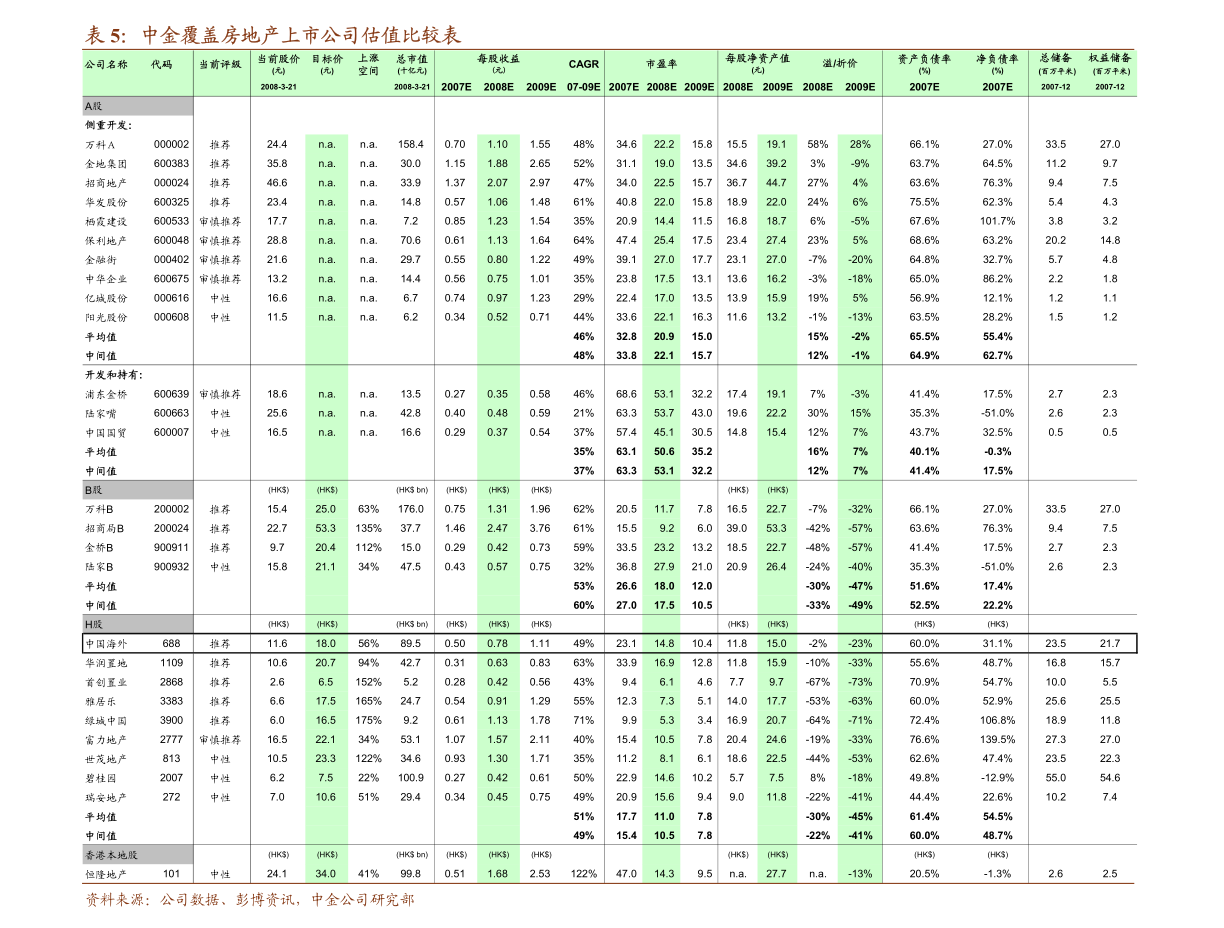This screenshot has width=1224, height=928.
Task: Select the 市盈率 column header
Action: (x=661, y=64)
